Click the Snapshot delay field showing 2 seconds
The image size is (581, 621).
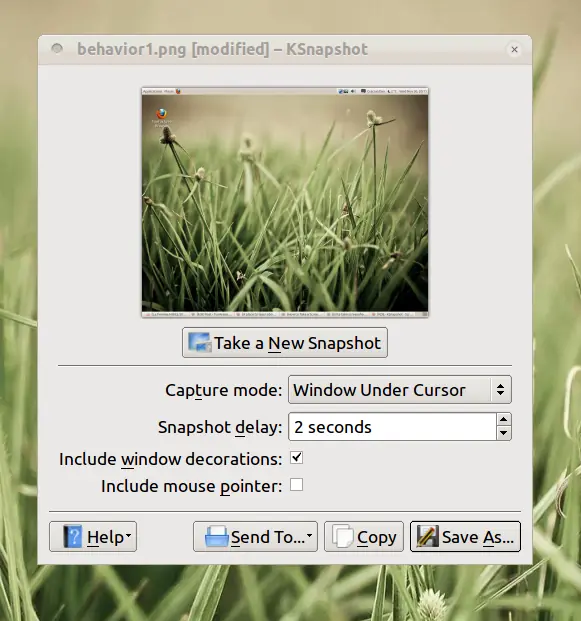pyautogui.click(x=392, y=427)
